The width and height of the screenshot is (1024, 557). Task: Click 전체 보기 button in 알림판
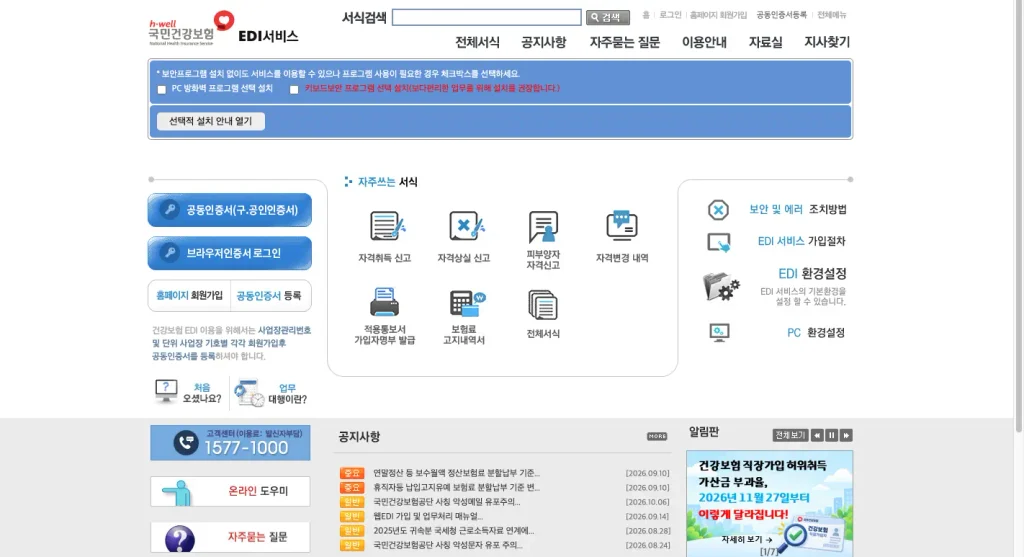[790, 436]
